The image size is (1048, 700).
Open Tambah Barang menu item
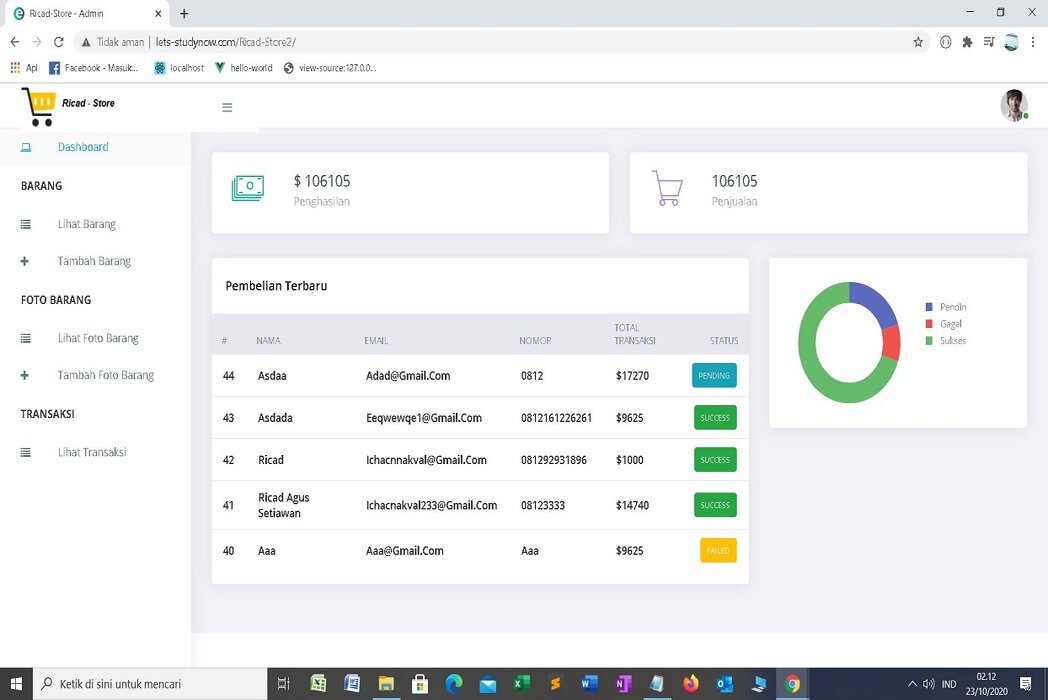[94, 261]
